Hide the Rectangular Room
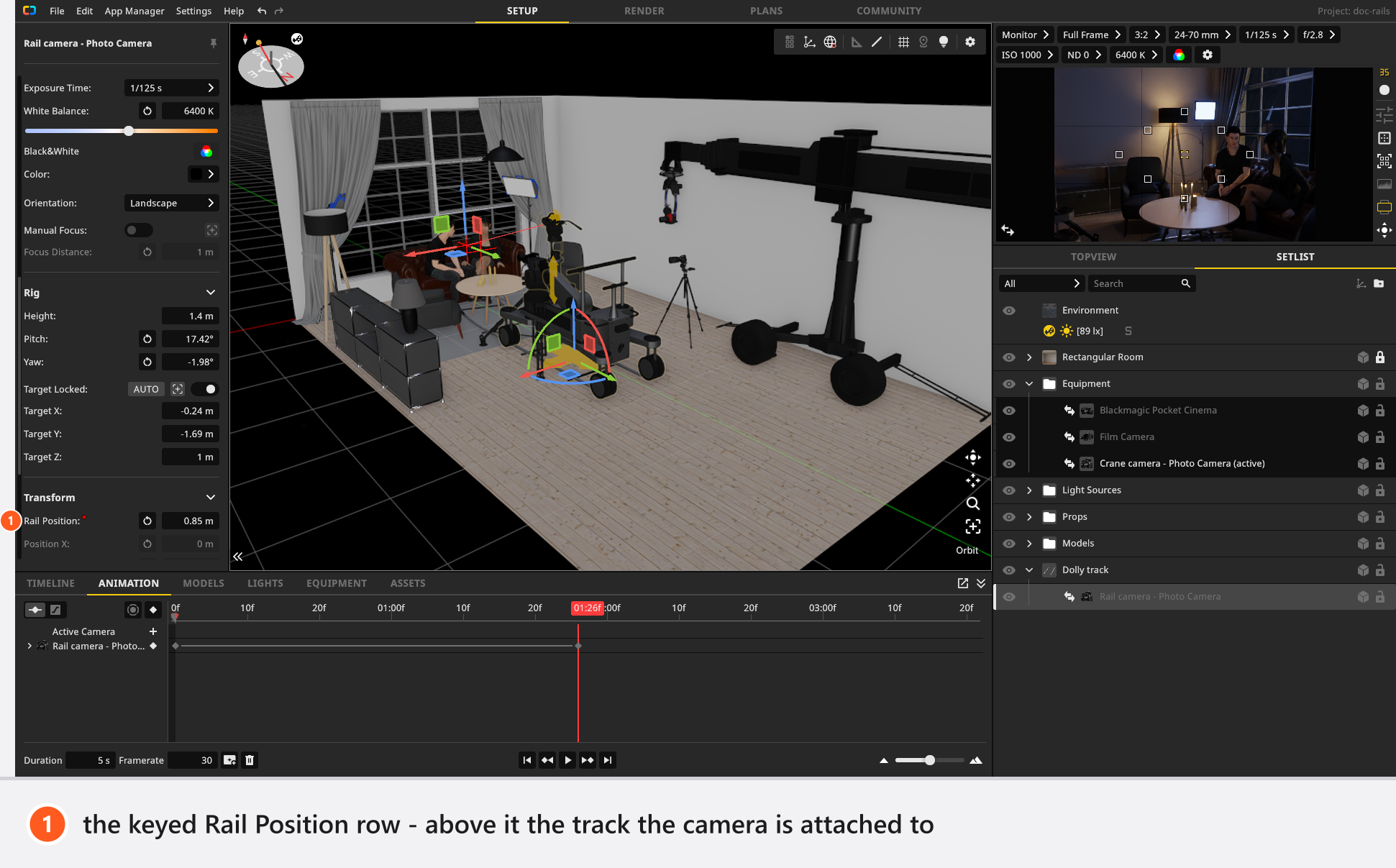Image resolution: width=1396 pixels, height=868 pixels. click(x=1009, y=357)
